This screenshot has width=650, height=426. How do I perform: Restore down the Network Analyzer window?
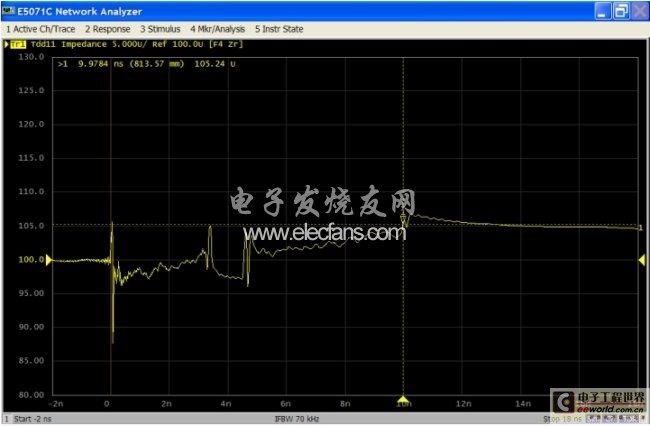coord(619,11)
